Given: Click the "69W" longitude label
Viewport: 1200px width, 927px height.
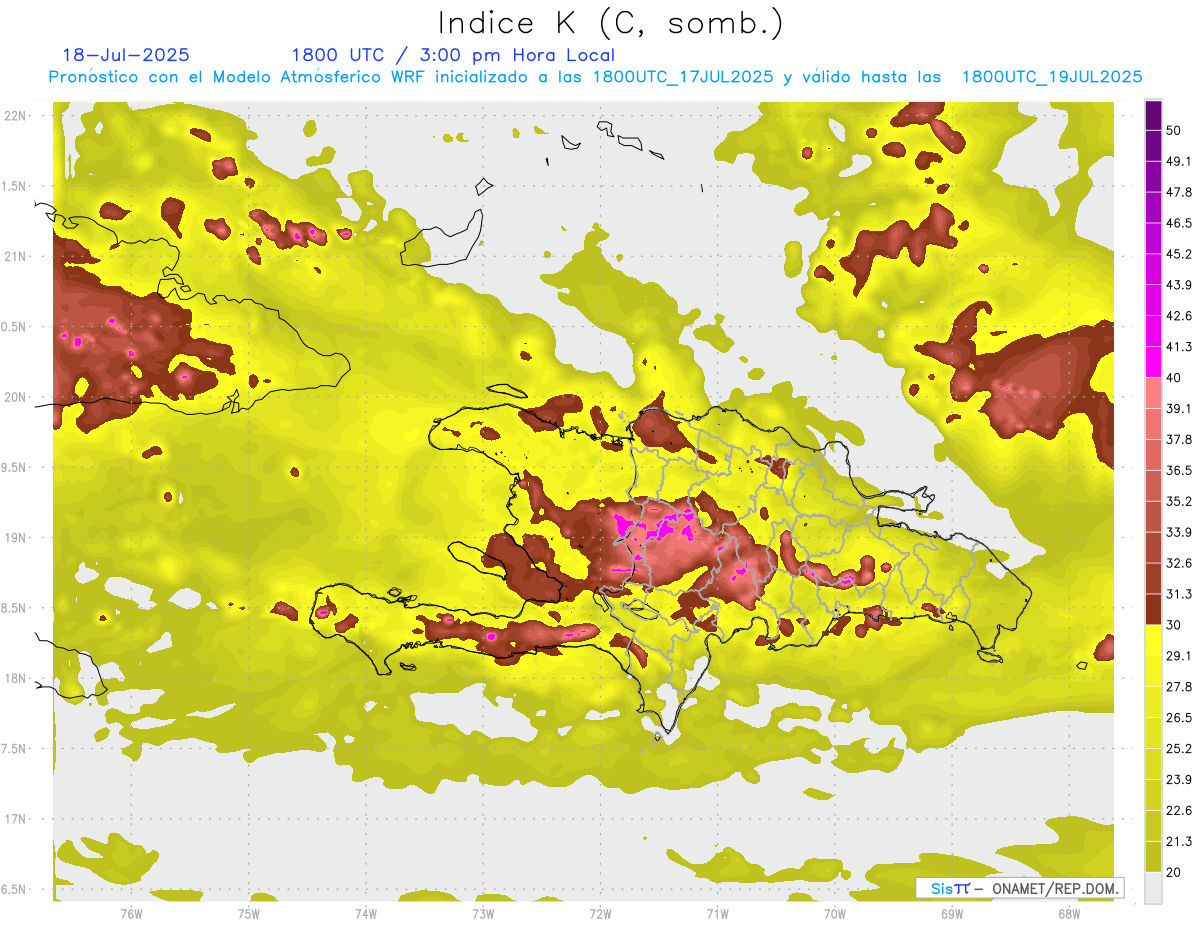Looking at the screenshot, I should (x=952, y=913).
